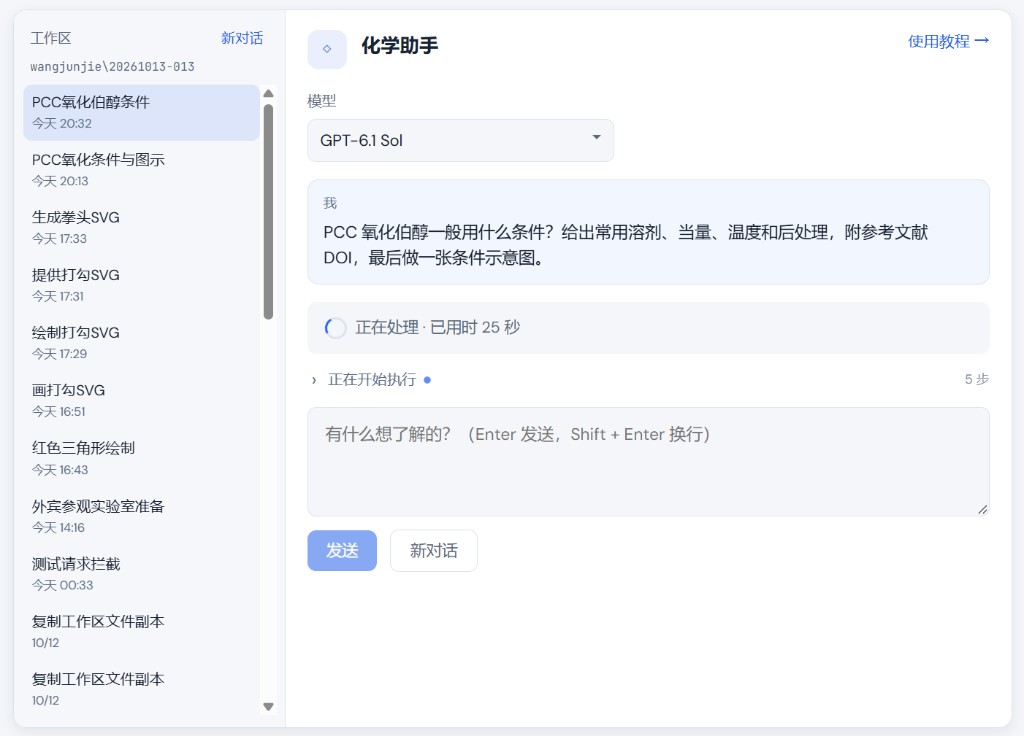Click the 工作区 sidebar heading
1024x736 pixels.
pyautogui.click(x=51, y=38)
